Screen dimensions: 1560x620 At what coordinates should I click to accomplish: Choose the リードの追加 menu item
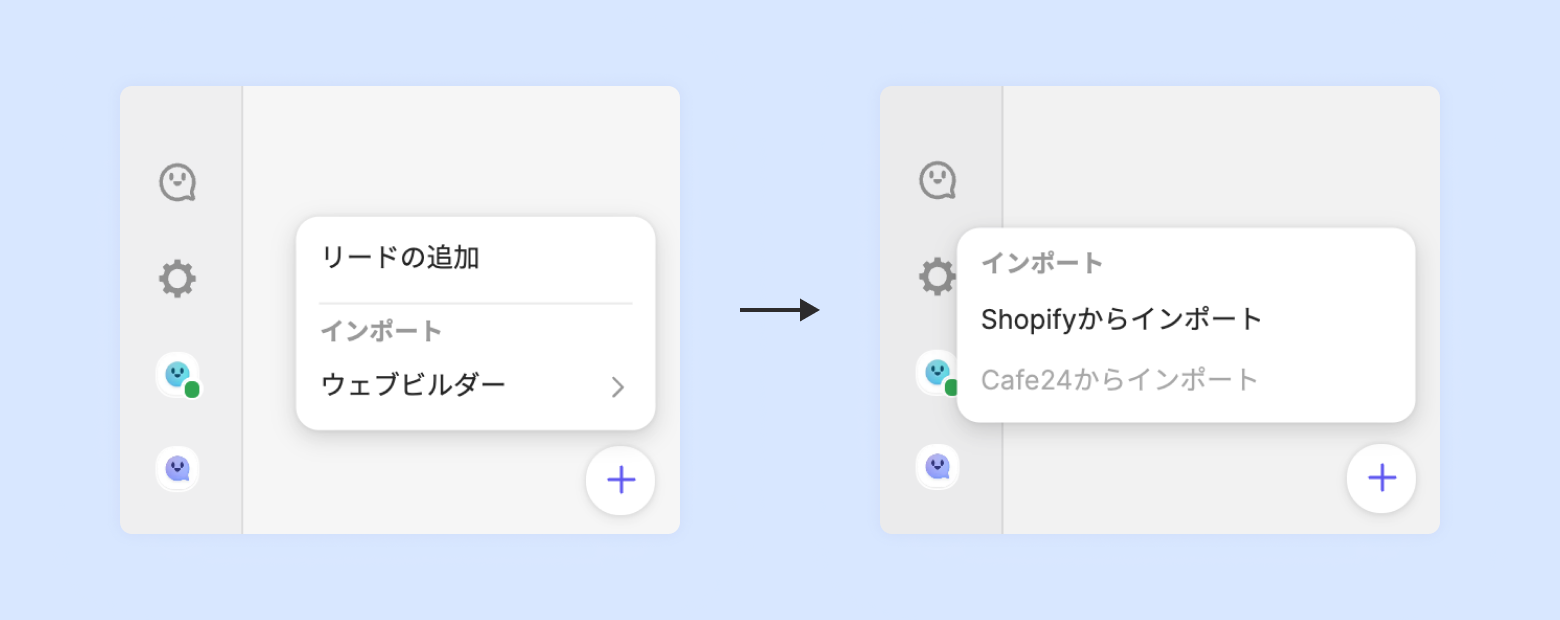pos(400,258)
